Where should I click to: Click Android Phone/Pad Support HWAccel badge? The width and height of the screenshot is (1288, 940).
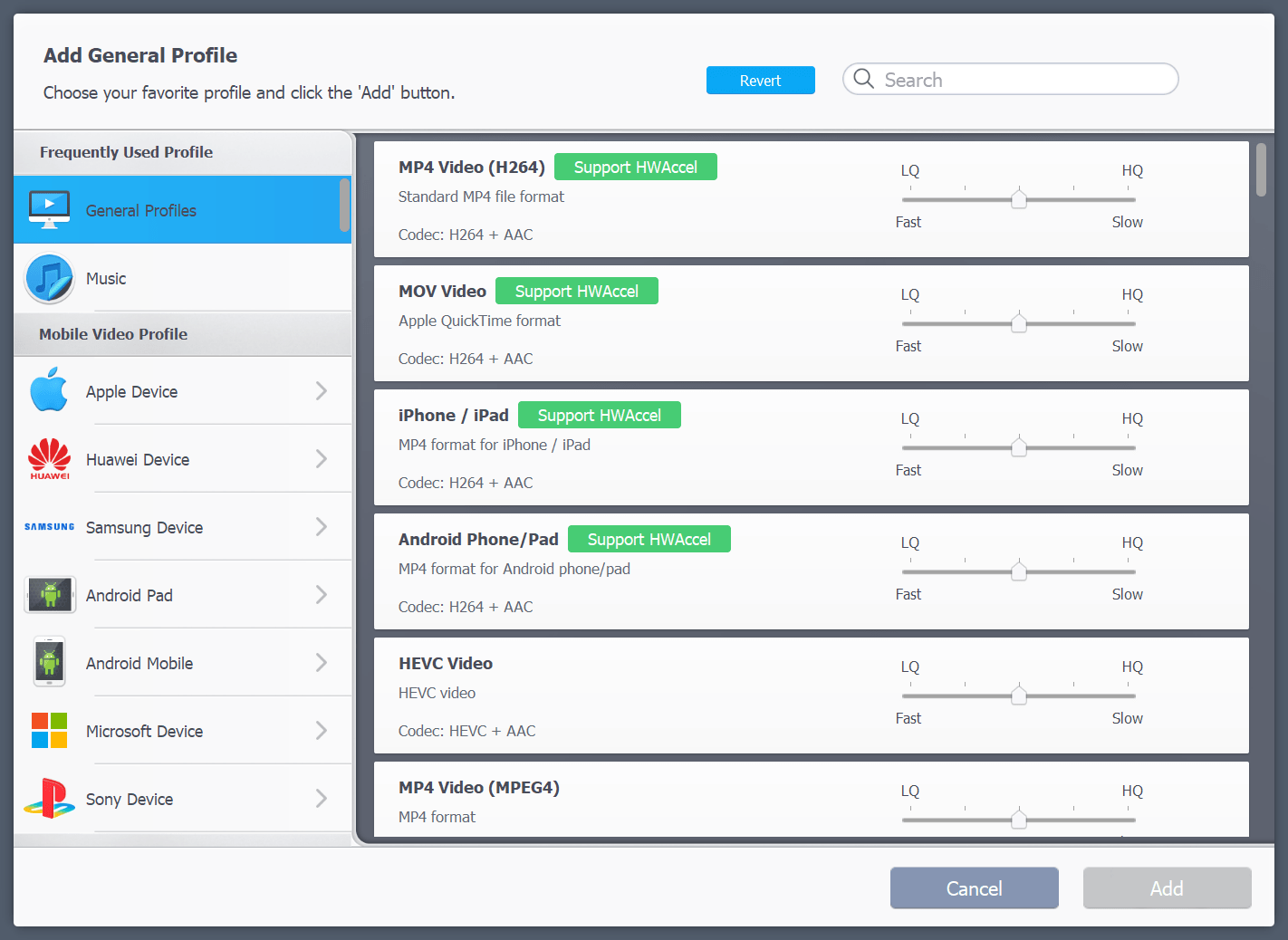click(649, 539)
